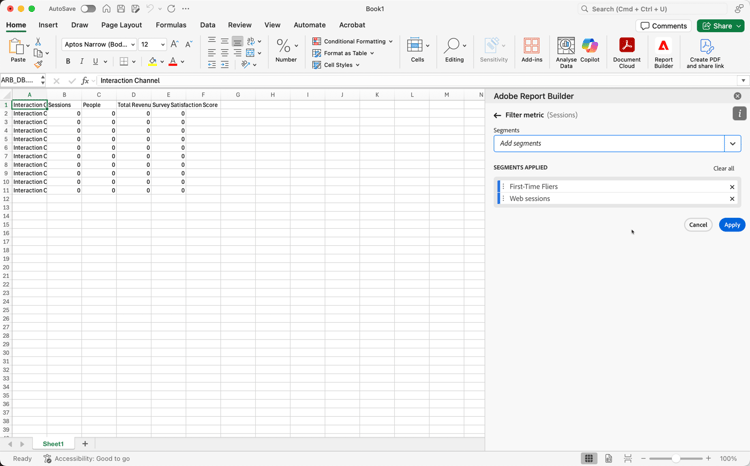Expand the Format as Table dropdown
Screen dimensions: 750x466
coord(372,53)
